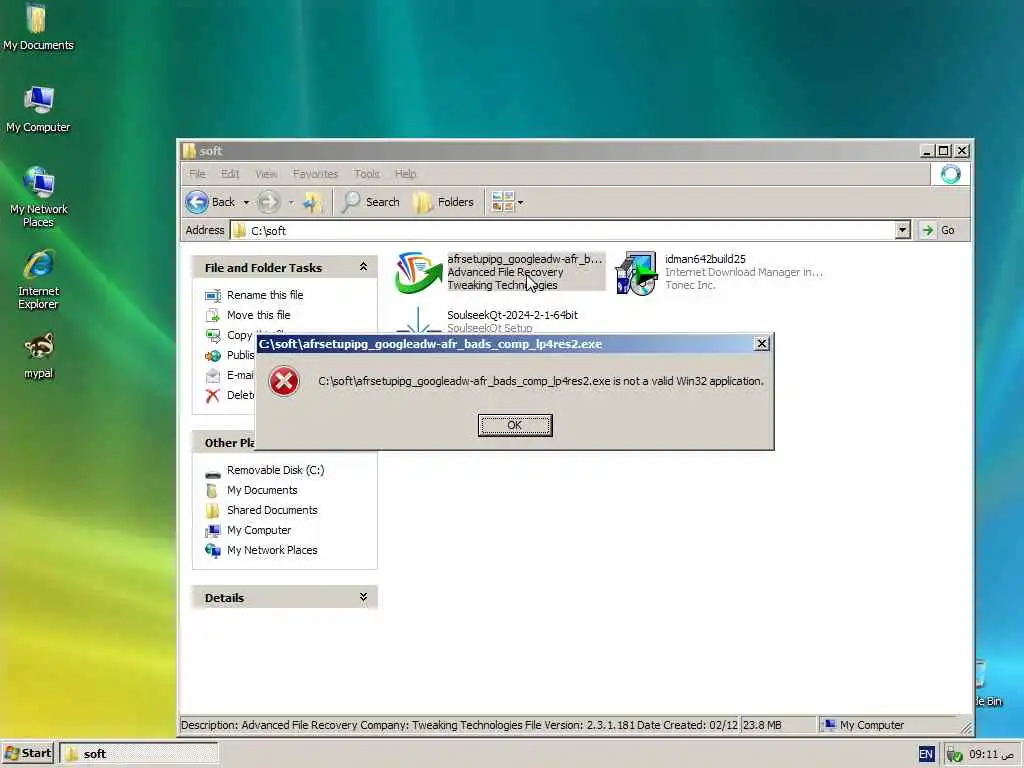Image resolution: width=1024 pixels, height=768 pixels.
Task: Expand the Details panel
Action: point(363,598)
